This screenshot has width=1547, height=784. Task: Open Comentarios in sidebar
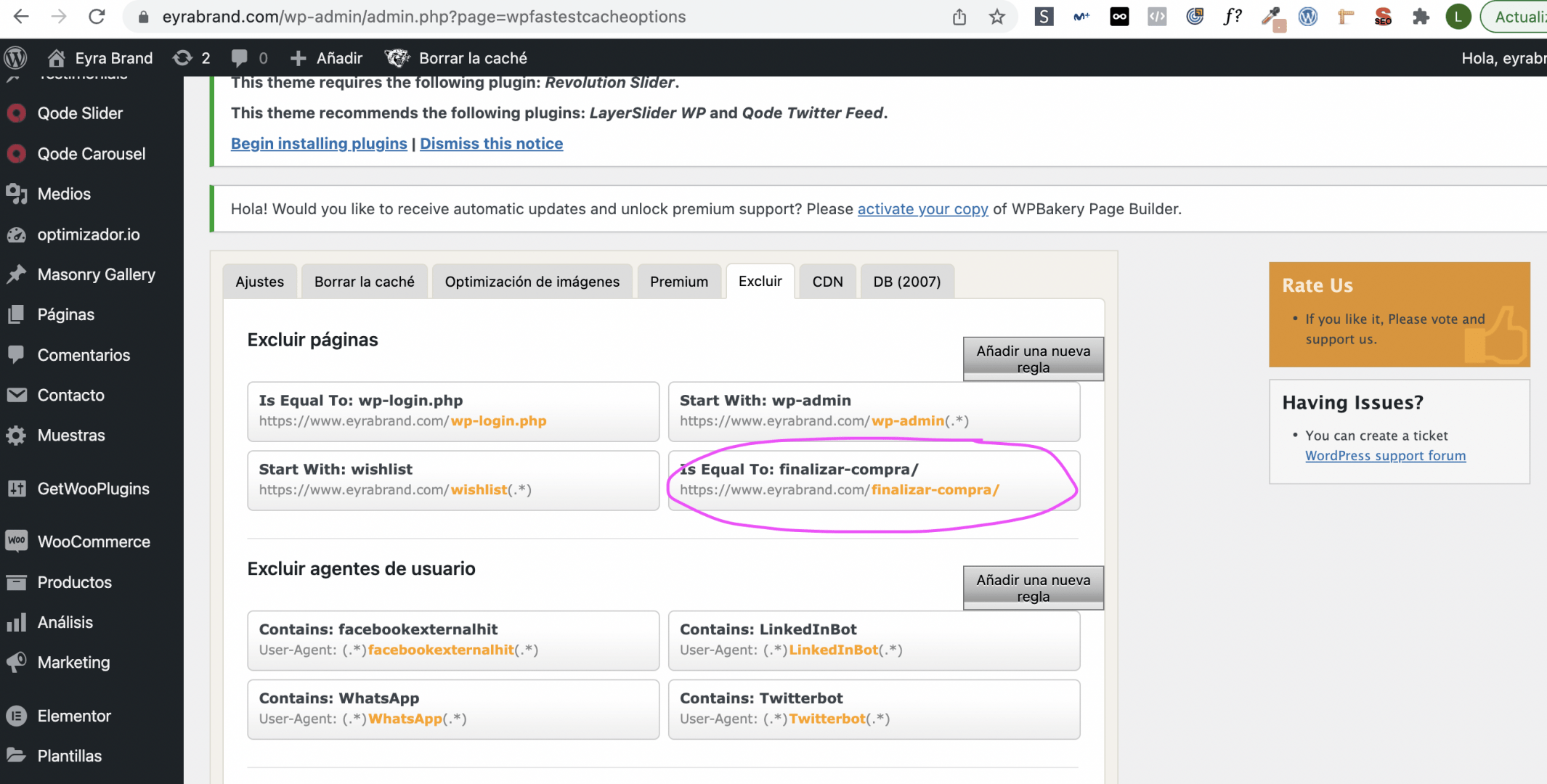[x=84, y=355]
